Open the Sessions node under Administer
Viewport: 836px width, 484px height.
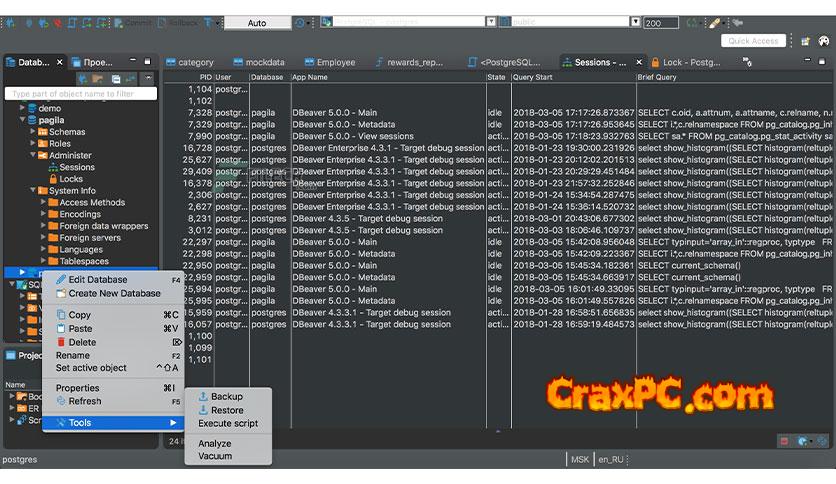click(76, 167)
